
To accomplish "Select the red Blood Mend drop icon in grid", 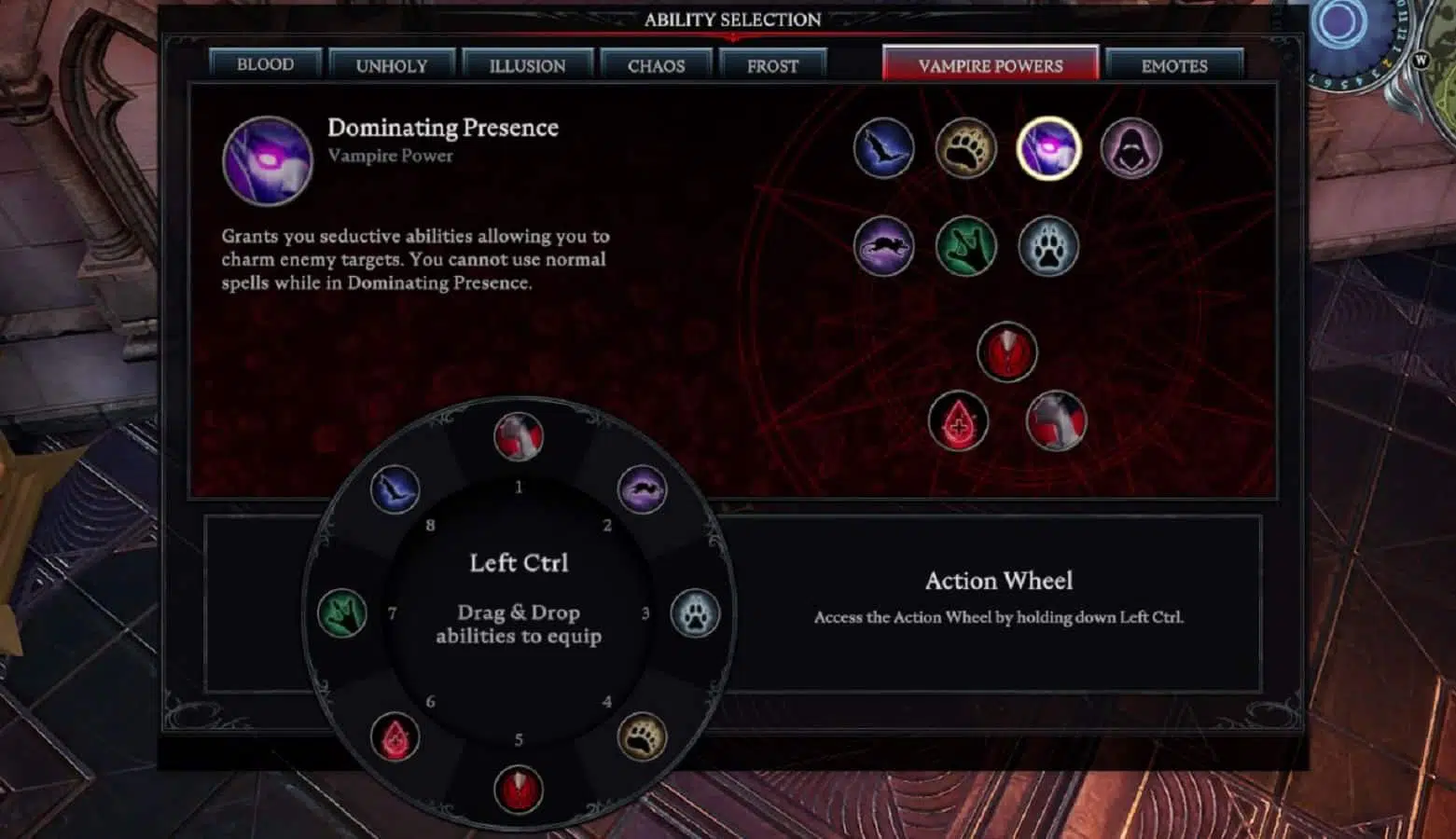I will [x=958, y=421].
